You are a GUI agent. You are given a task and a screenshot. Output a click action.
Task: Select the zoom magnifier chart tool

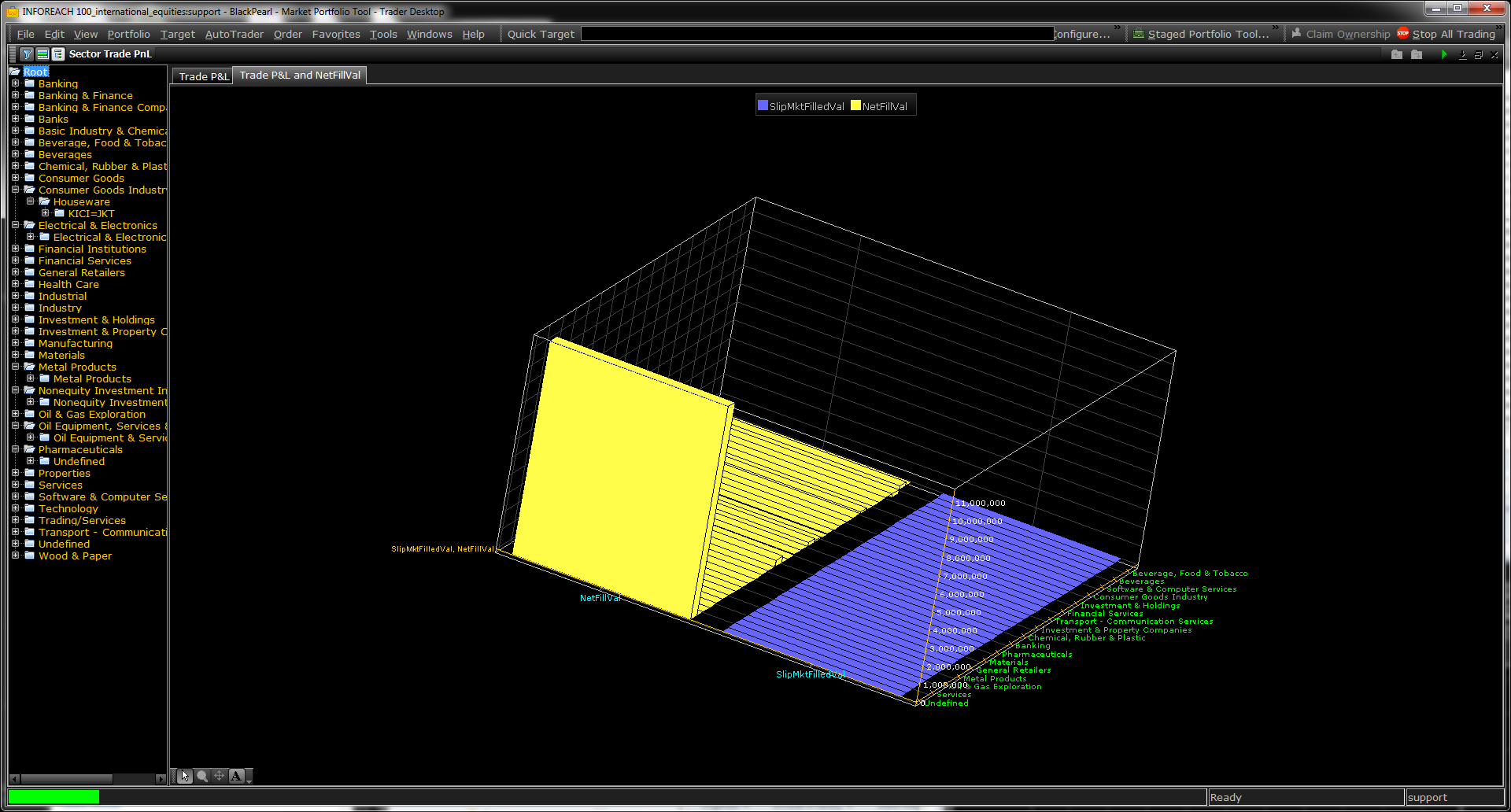(202, 776)
